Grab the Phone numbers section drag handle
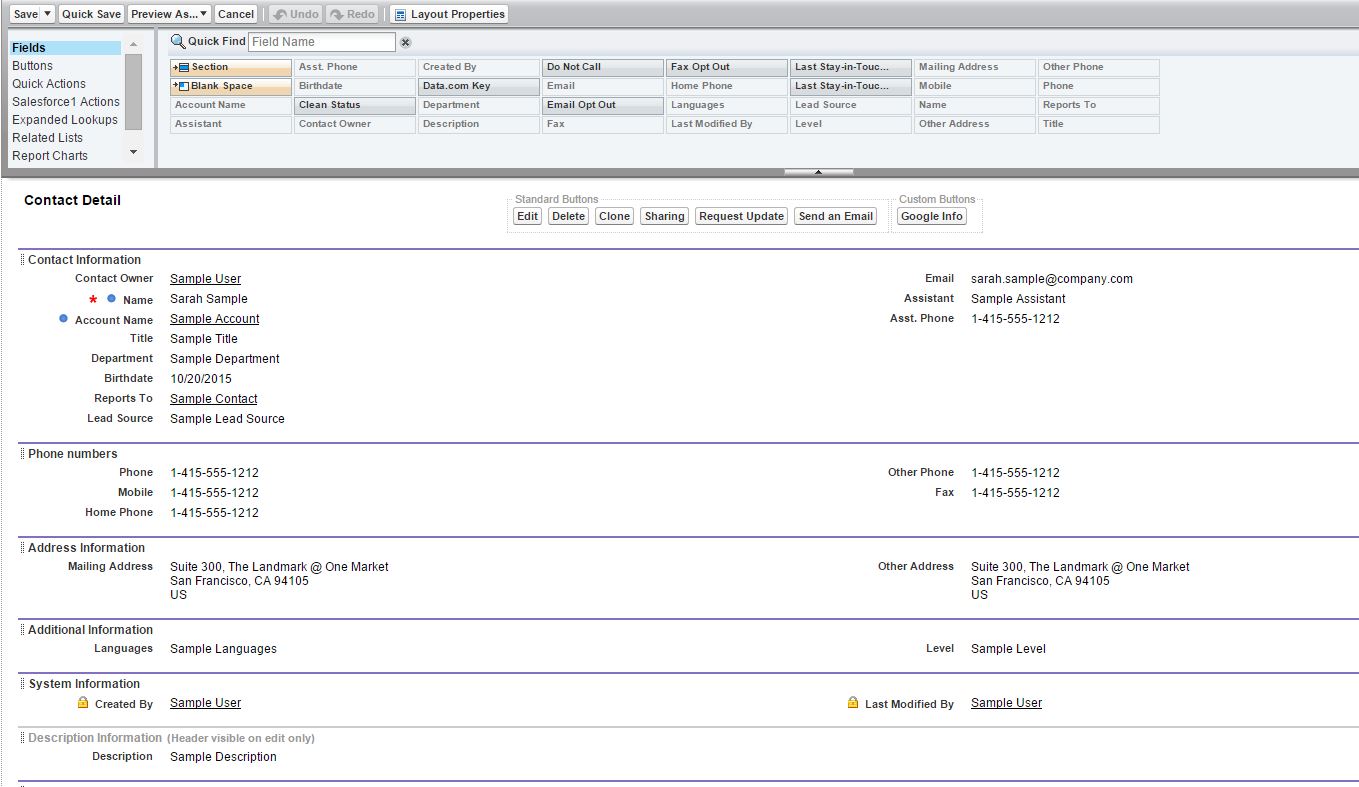This screenshot has height=787, width=1359. pos(22,454)
